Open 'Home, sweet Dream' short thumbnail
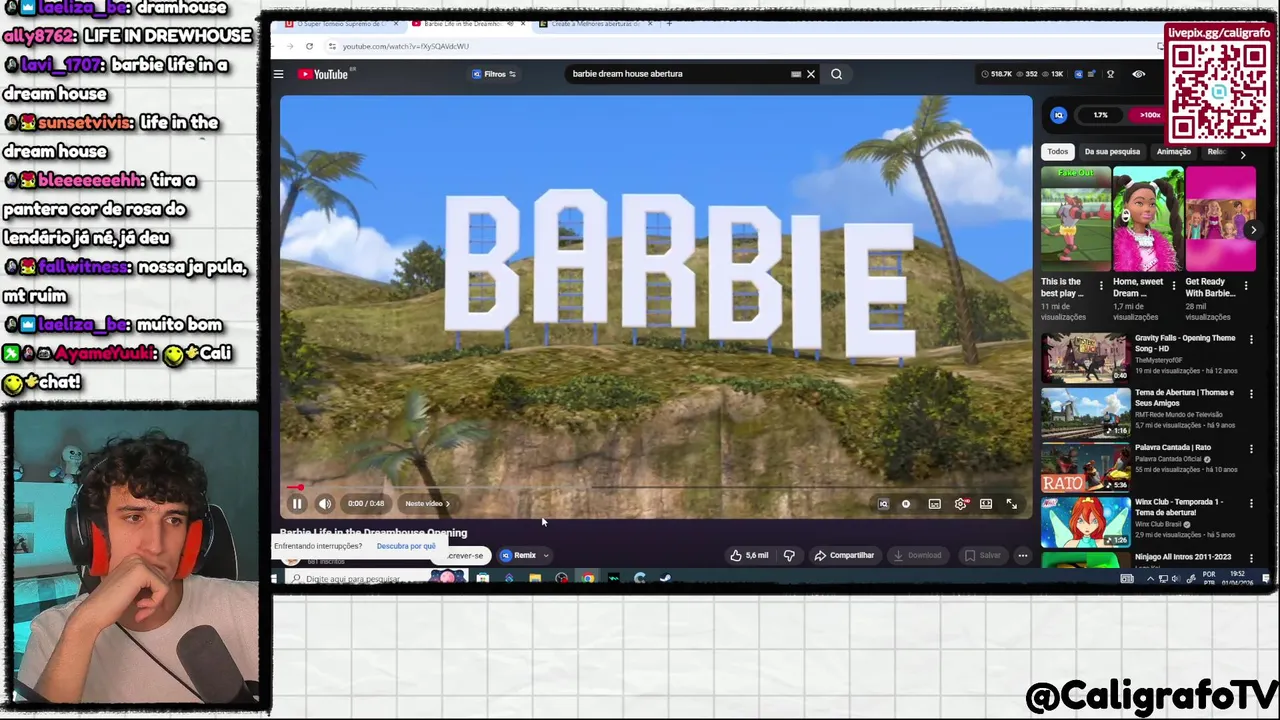Viewport: 1280px width, 720px height. click(1148, 220)
